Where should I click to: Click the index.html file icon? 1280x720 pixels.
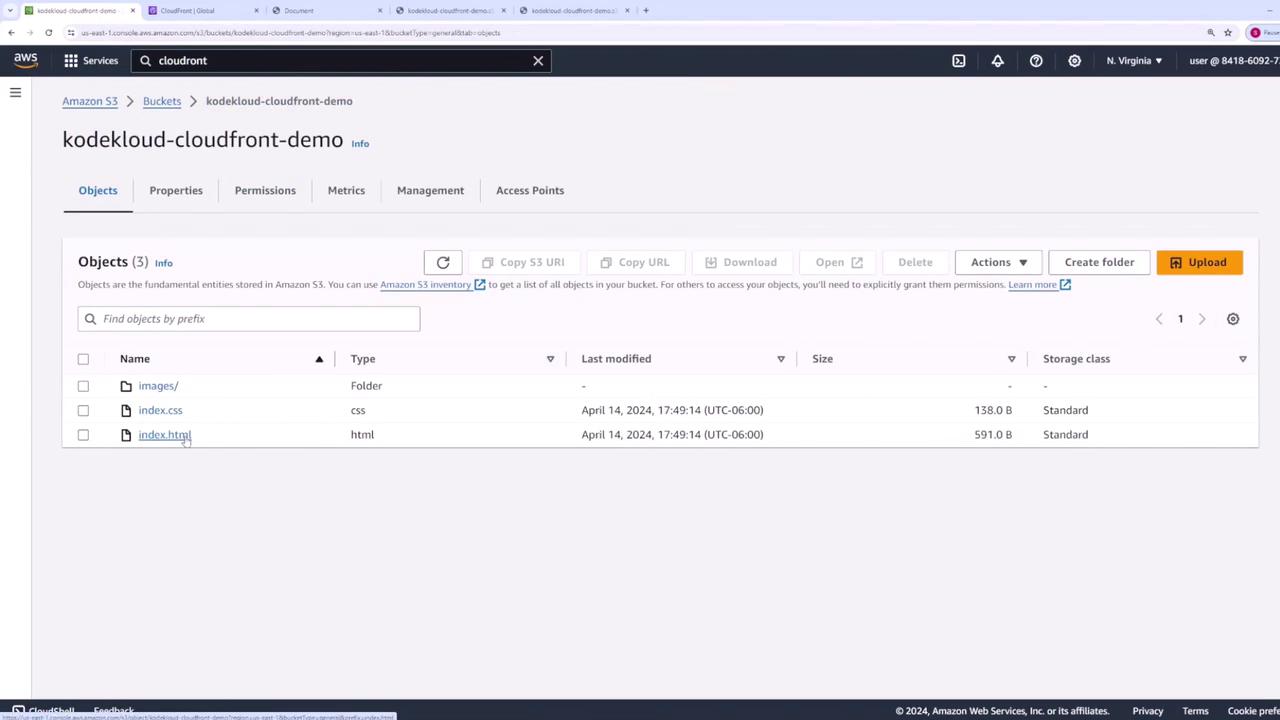point(126,435)
